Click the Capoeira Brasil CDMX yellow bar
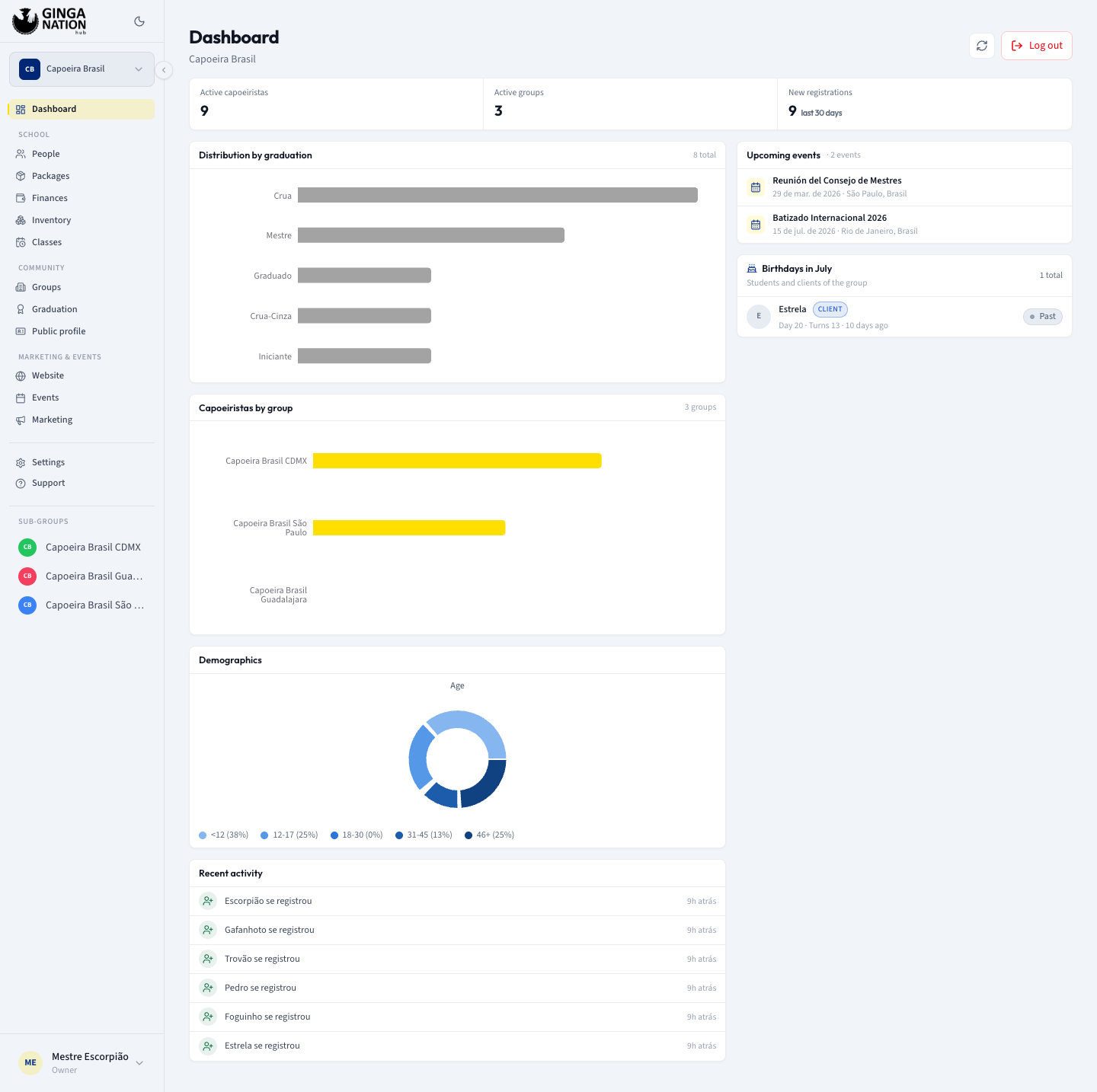Viewport: 1097px width, 1092px height. tap(457, 461)
